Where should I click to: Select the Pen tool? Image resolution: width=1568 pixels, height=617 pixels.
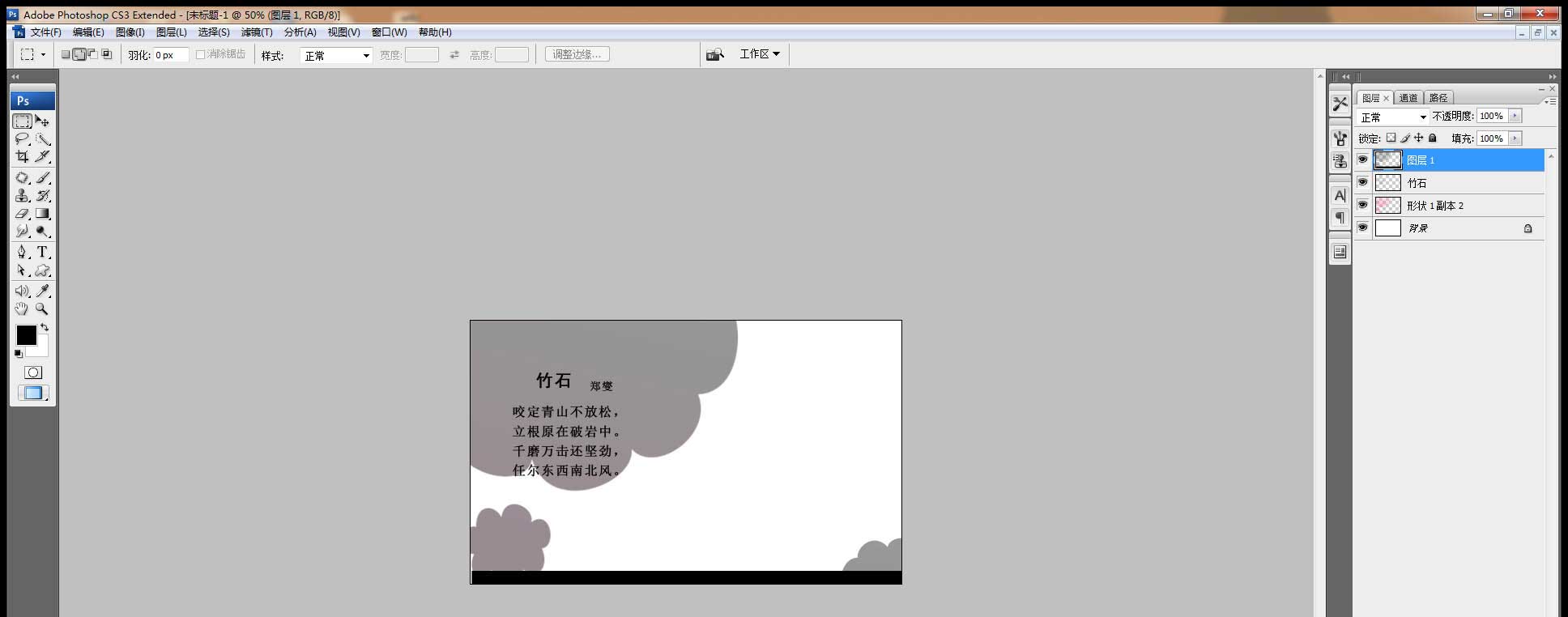click(x=23, y=252)
